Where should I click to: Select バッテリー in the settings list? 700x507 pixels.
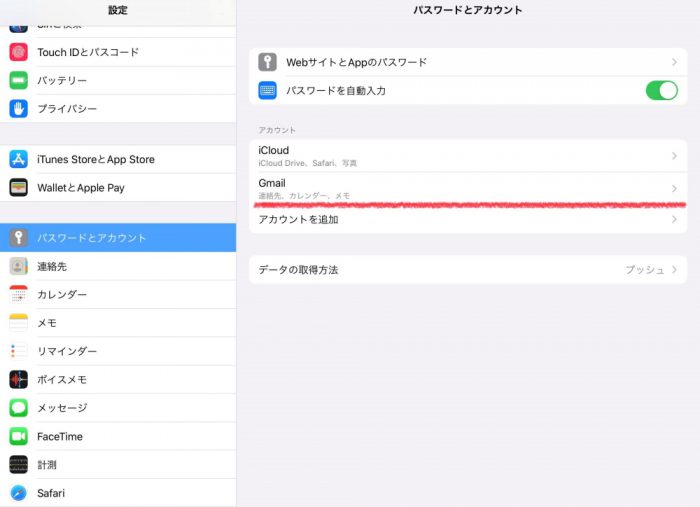click(118, 80)
